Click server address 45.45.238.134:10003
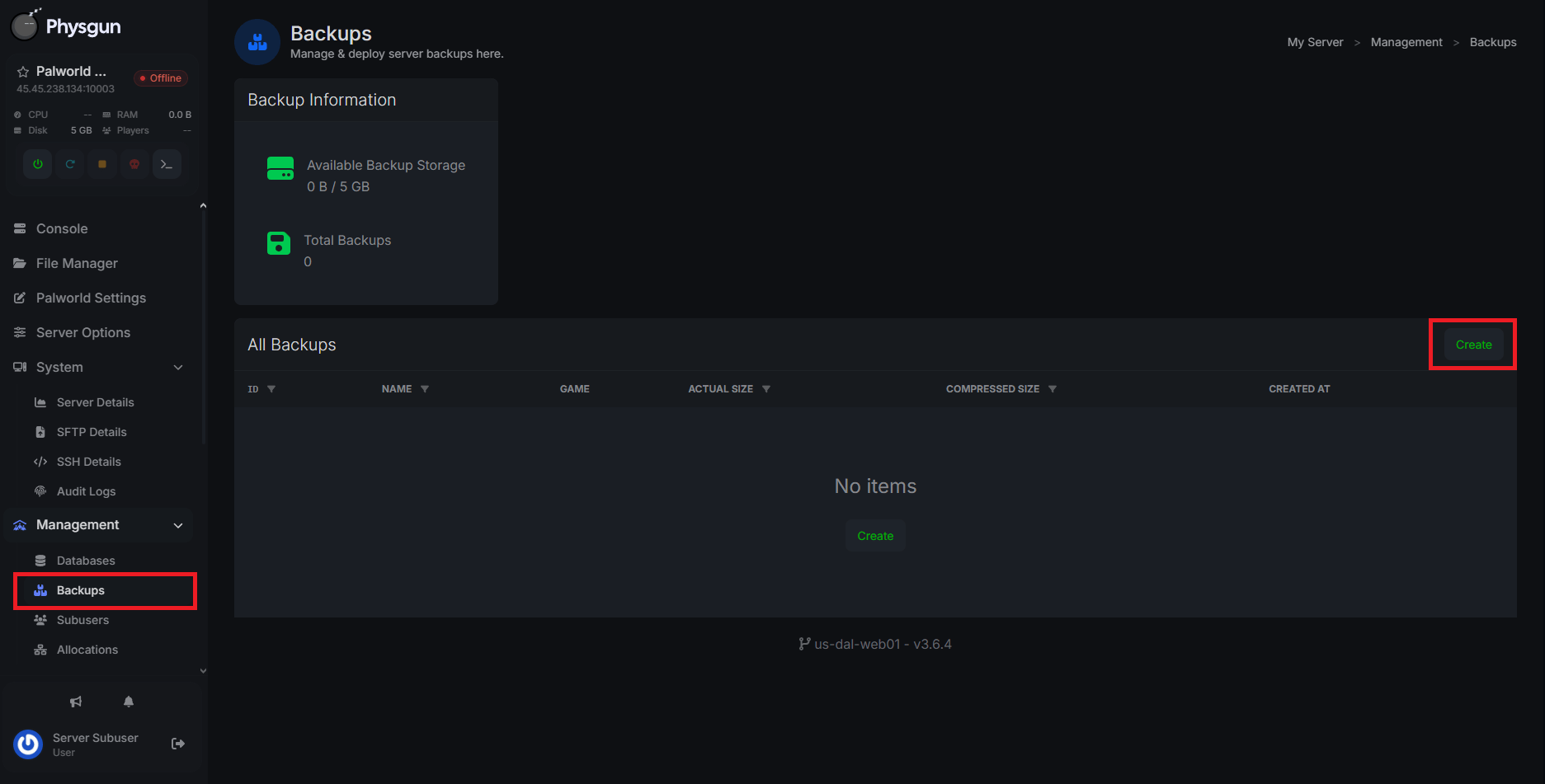This screenshot has width=1545, height=784. tap(66, 89)
